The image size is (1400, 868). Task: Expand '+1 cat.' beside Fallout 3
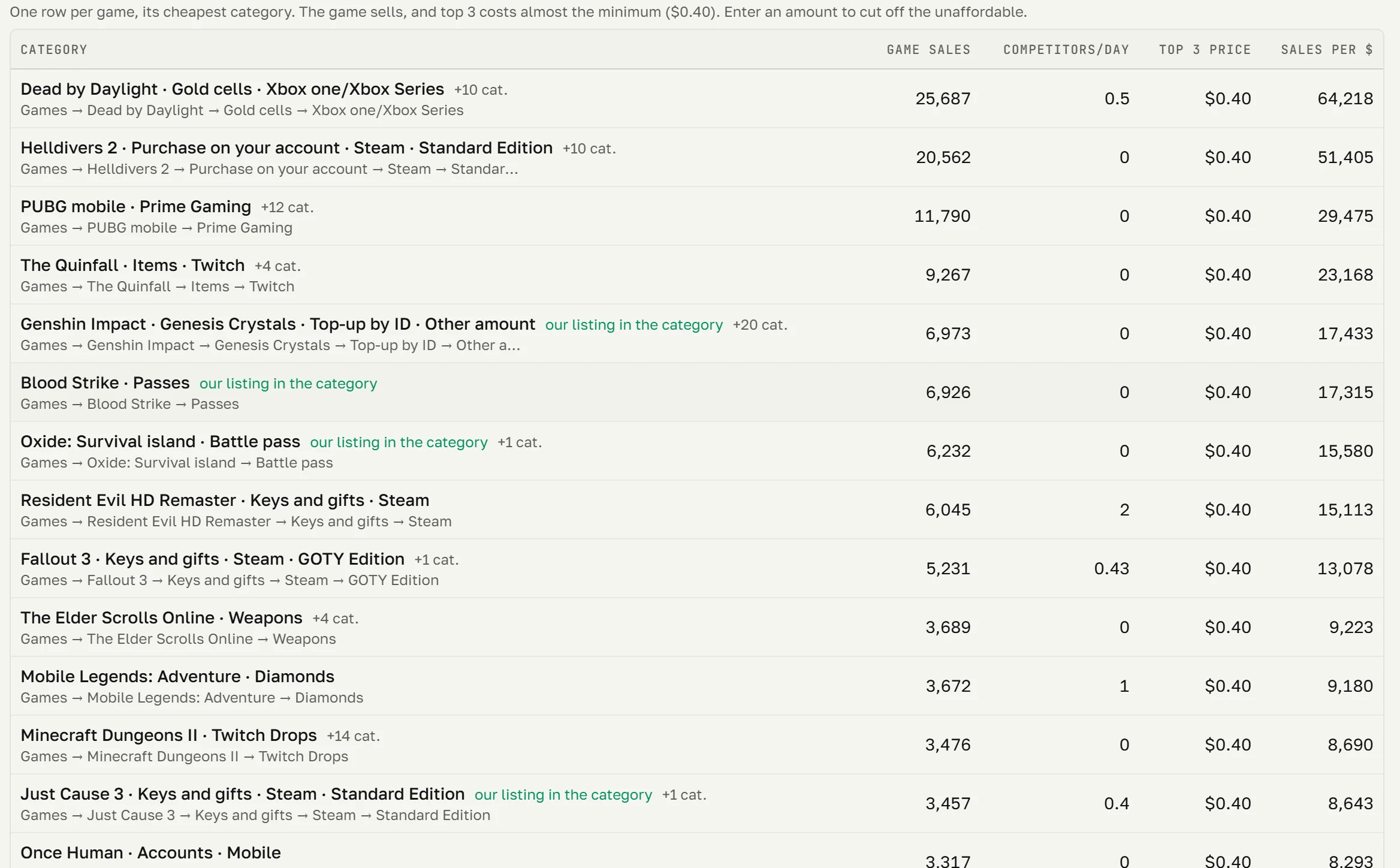(x=436, y=560)
